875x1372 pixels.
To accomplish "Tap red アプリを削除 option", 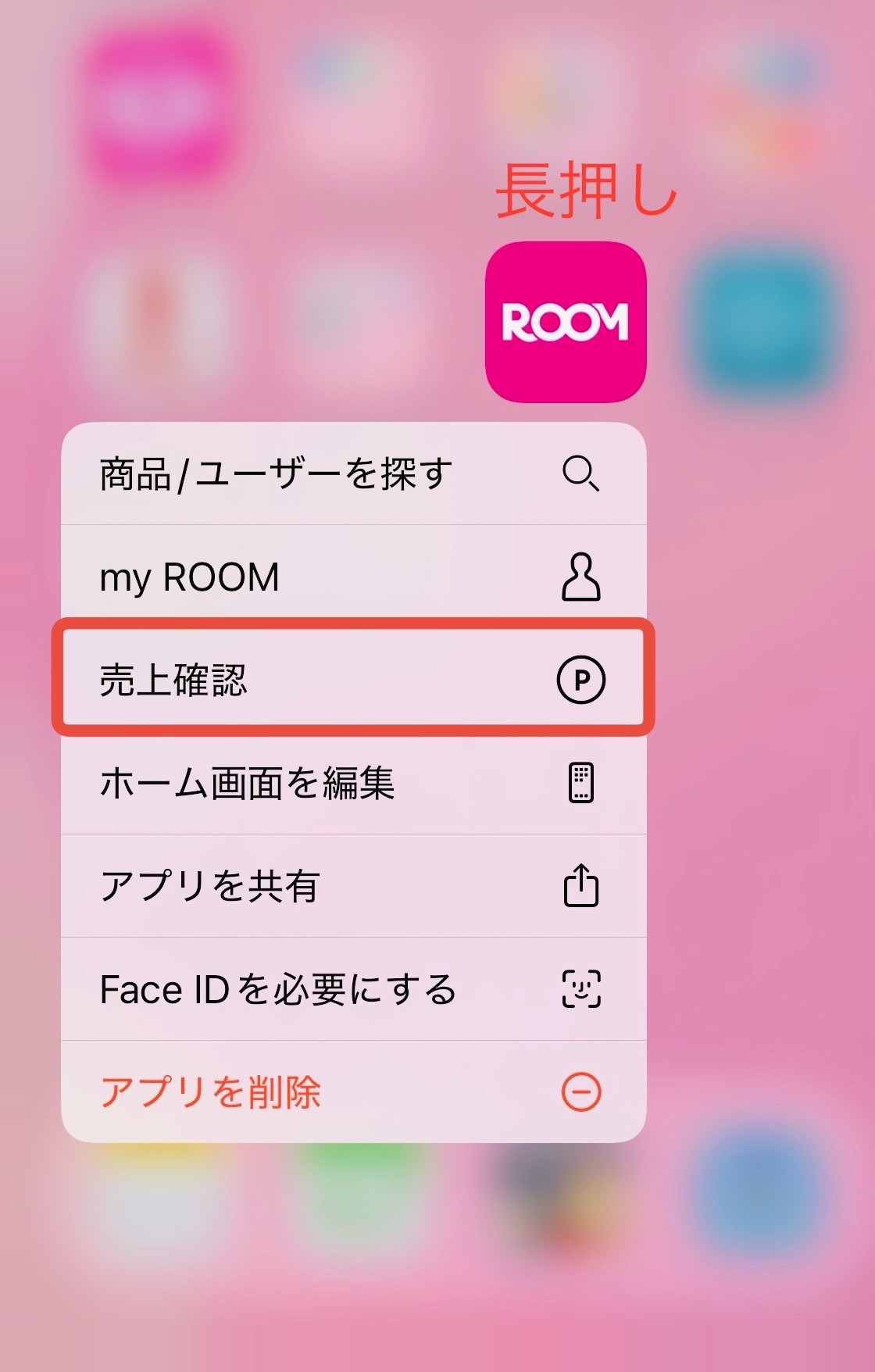I will tap(354, 1092).
